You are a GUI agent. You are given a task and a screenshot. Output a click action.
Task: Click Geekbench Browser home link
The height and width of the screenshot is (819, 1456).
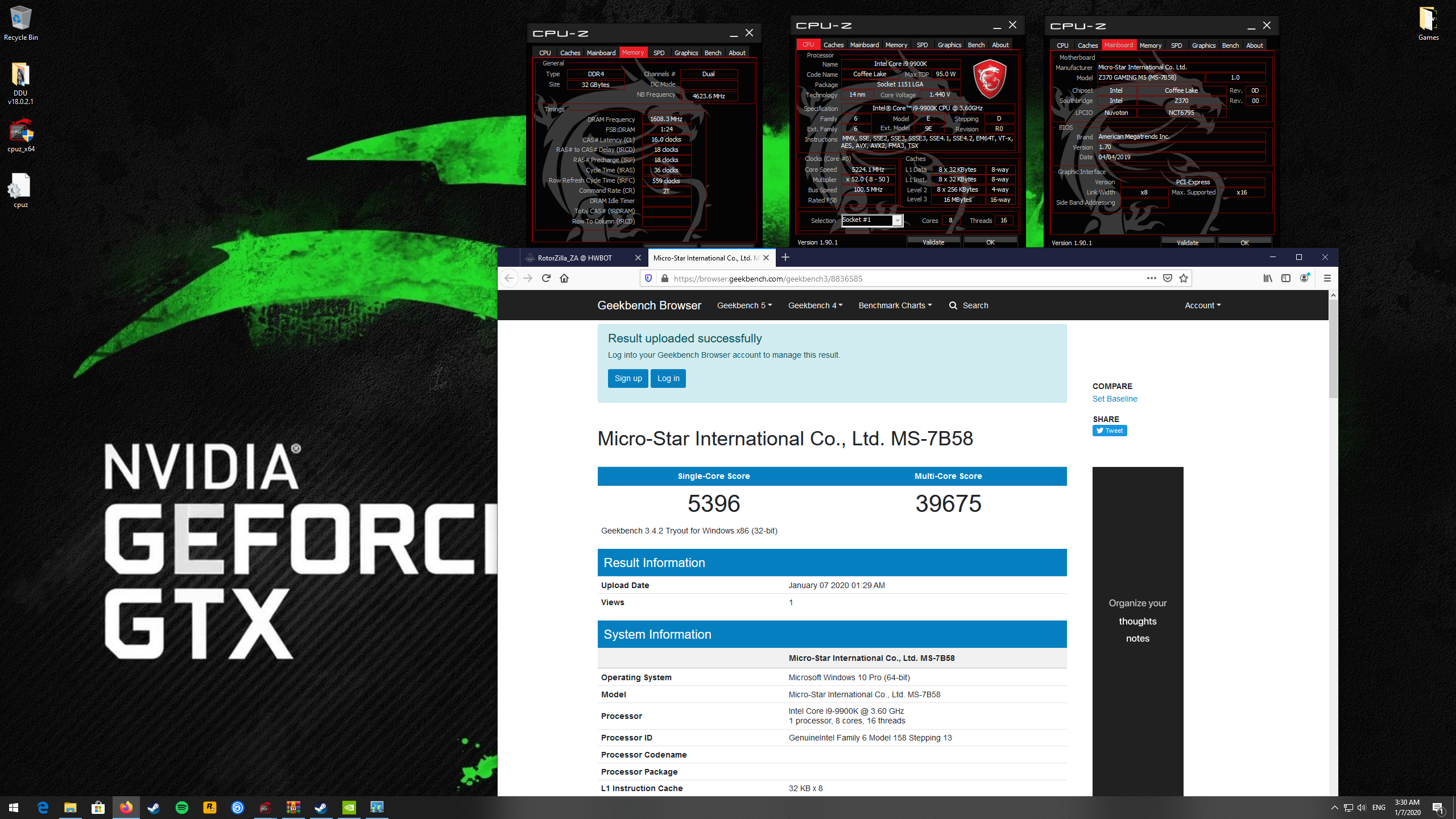pos(649,305)
